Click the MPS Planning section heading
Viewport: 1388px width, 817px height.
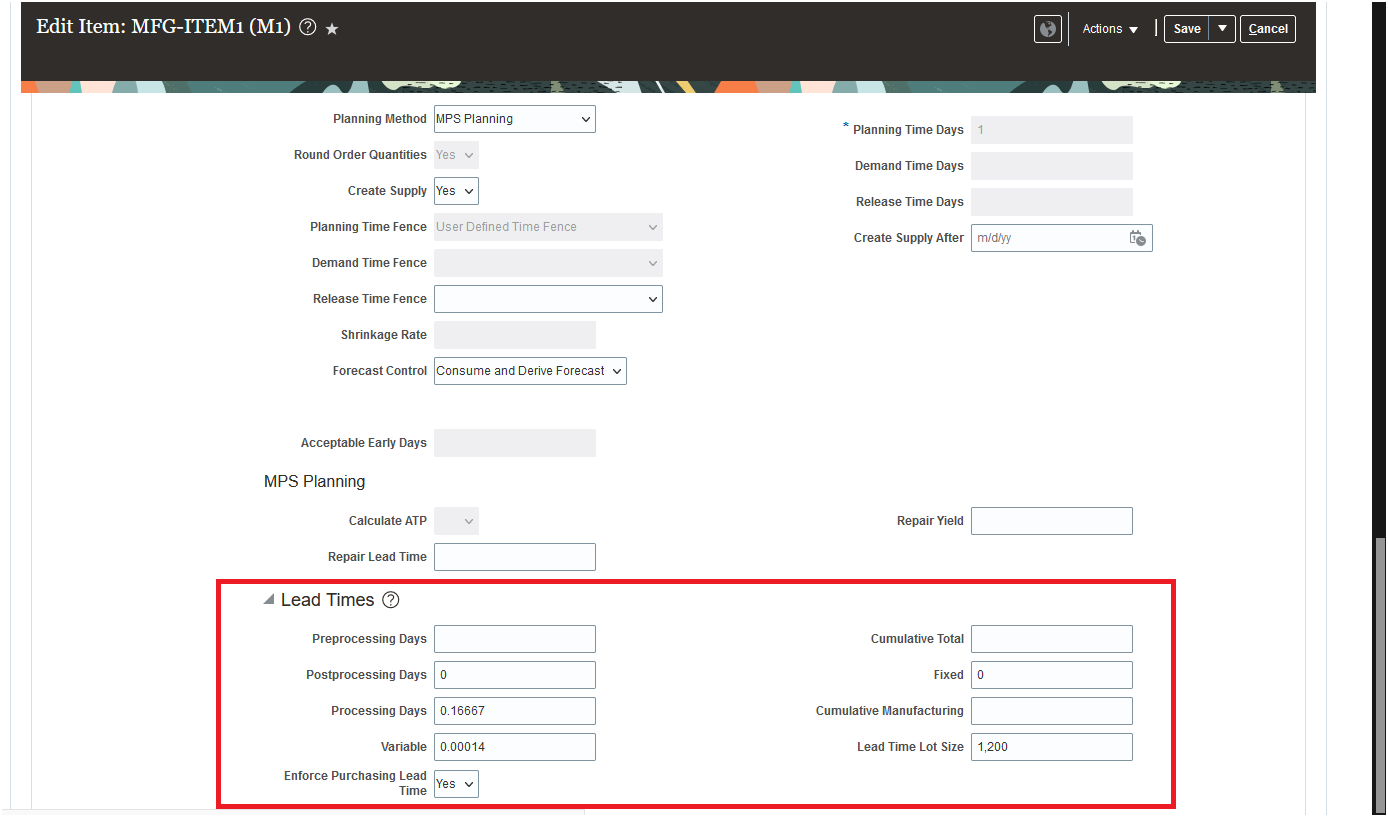314,482
